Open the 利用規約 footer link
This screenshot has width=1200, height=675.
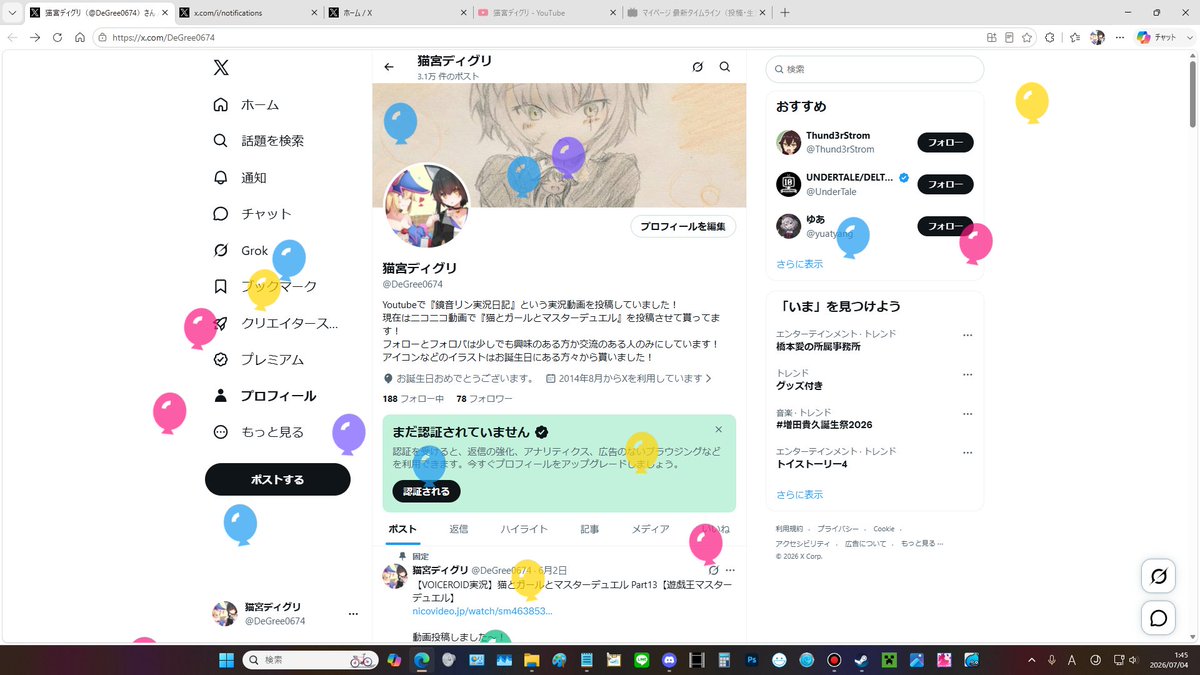click(789, 528)
